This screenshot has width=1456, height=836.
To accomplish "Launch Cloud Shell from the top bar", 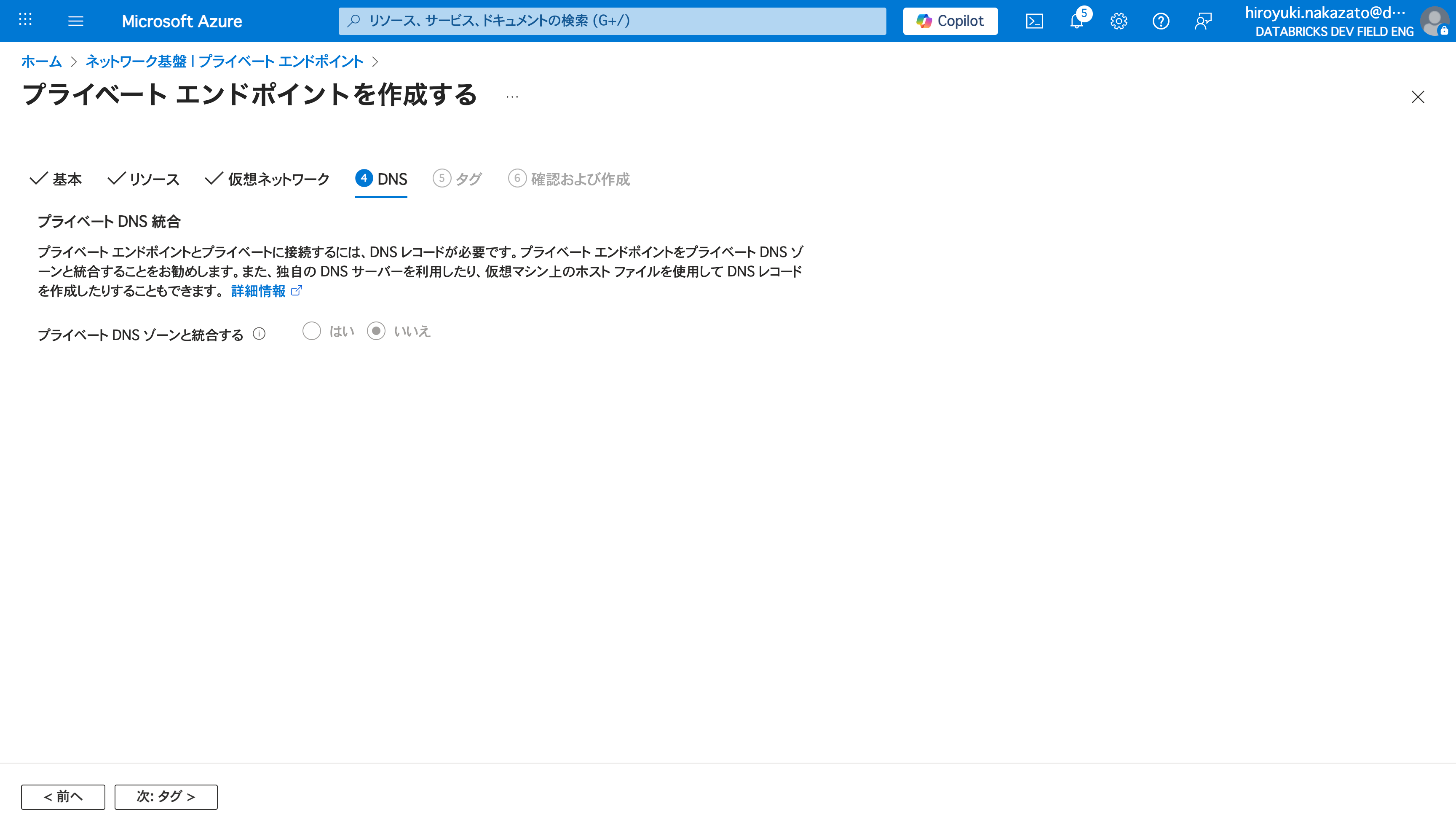I will coord(1034,21).
